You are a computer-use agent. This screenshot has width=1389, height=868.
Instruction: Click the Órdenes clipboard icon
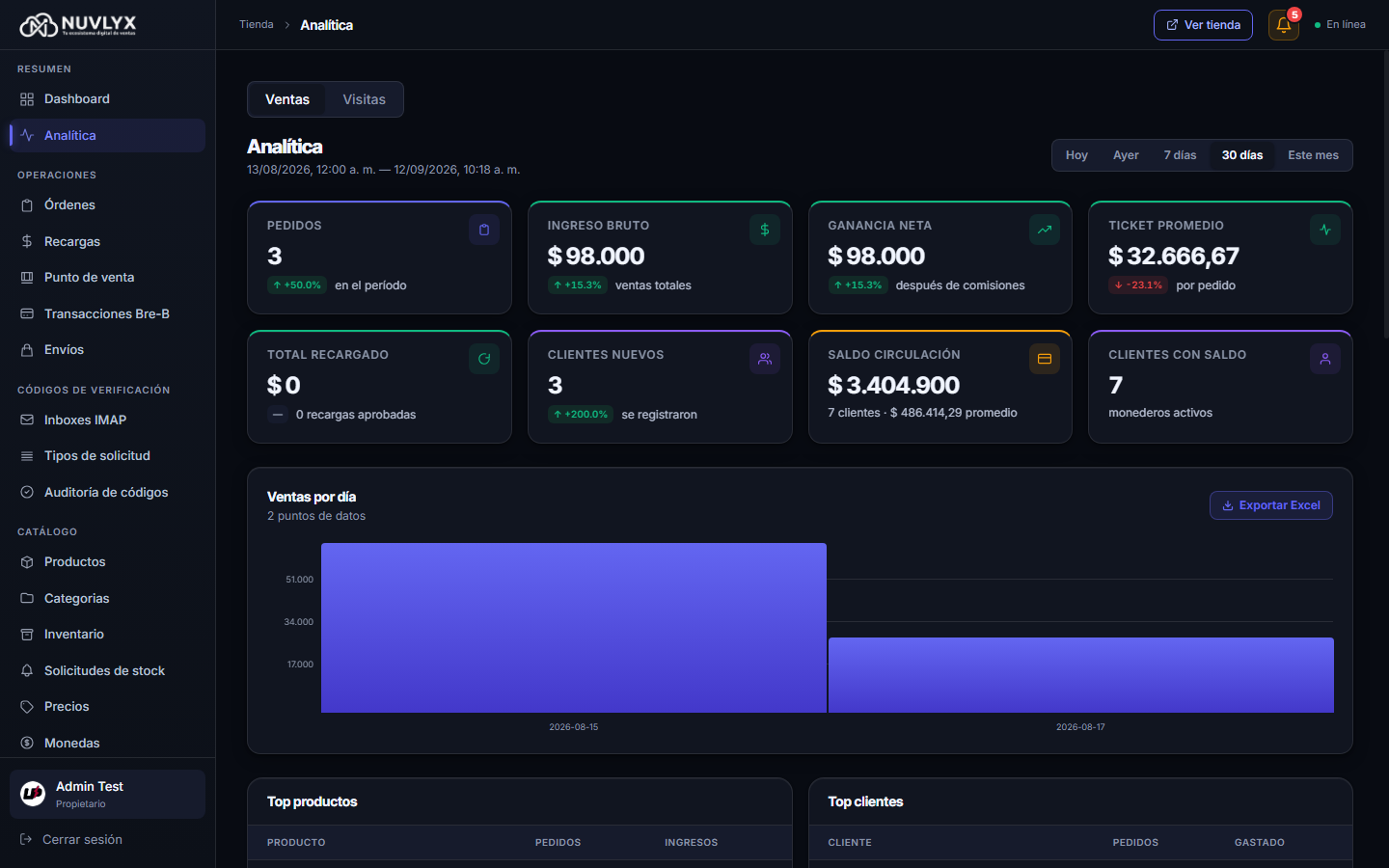(27, 205)
